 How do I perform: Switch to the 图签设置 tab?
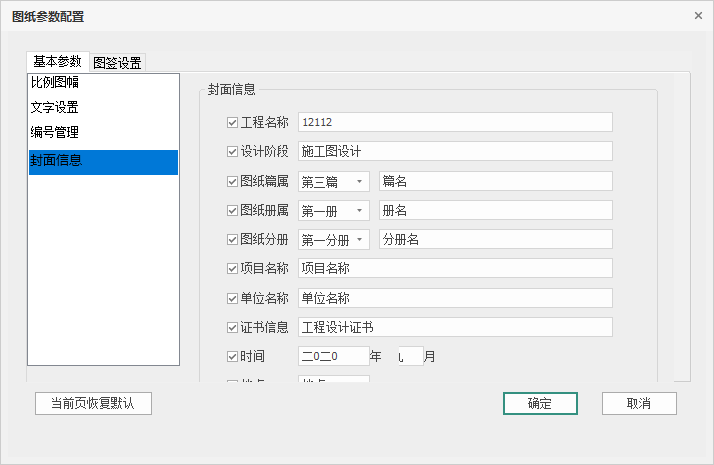coord(117,62)
